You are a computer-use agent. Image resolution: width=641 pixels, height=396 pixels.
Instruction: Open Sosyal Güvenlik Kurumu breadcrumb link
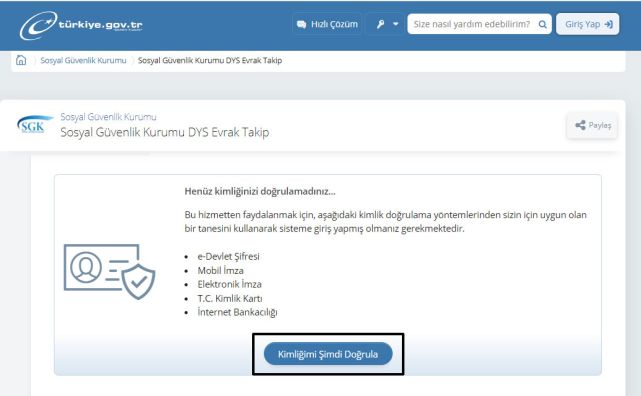tap(83, 60)
